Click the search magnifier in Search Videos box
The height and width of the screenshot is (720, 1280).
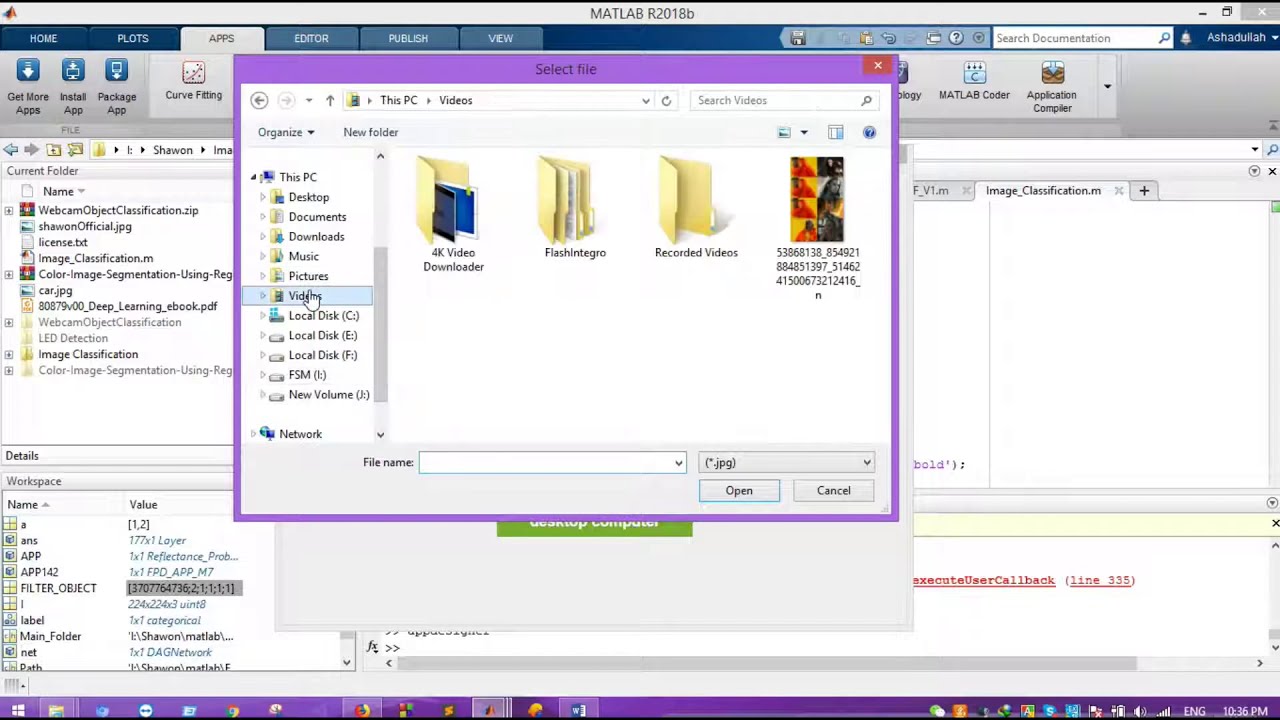click(x=866, y=100)
